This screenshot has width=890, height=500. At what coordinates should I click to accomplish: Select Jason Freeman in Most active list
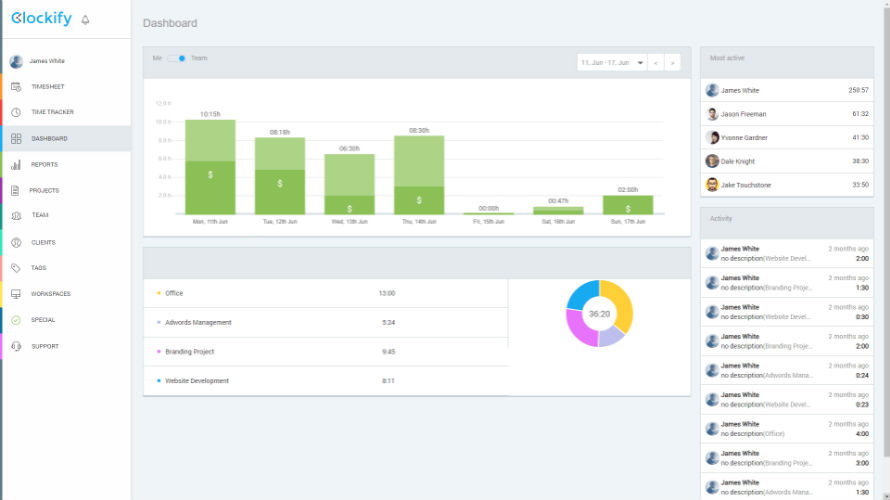[x=743, y=114]
